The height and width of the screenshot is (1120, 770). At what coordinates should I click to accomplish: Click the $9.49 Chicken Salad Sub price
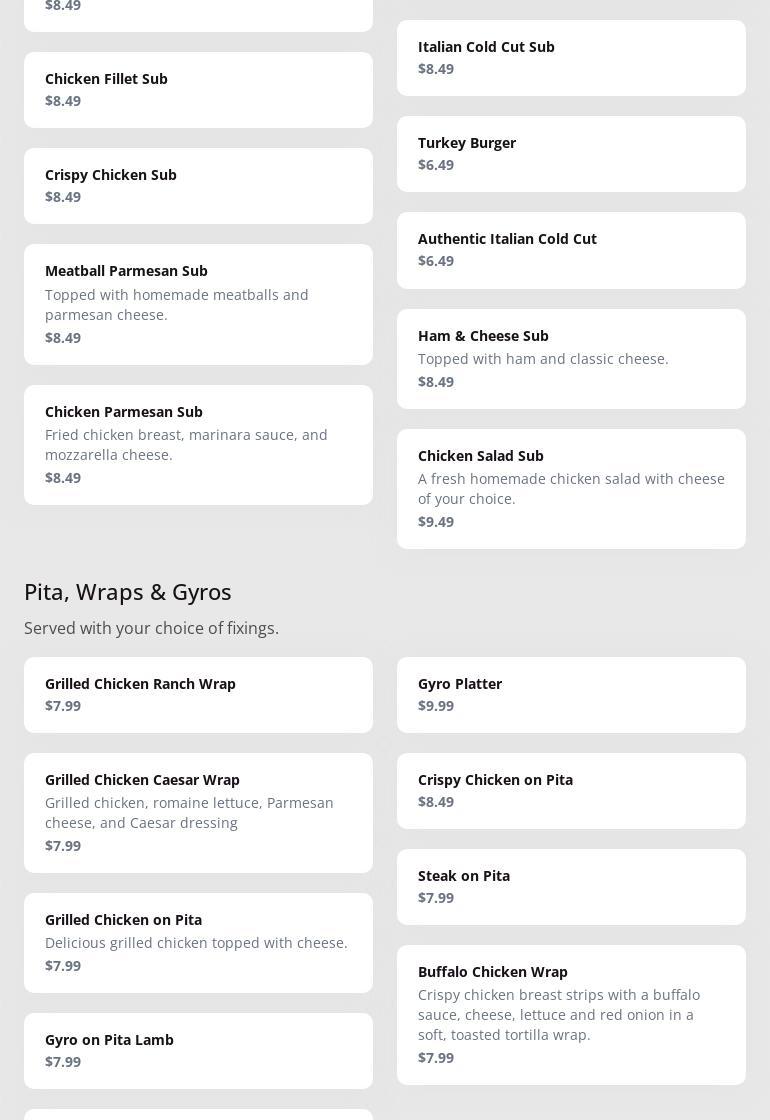436,522
